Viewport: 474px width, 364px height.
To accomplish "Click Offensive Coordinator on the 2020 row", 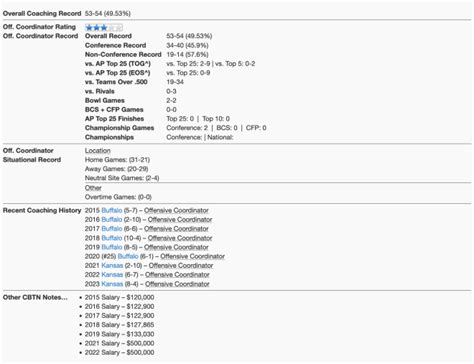I will point(193,256).
